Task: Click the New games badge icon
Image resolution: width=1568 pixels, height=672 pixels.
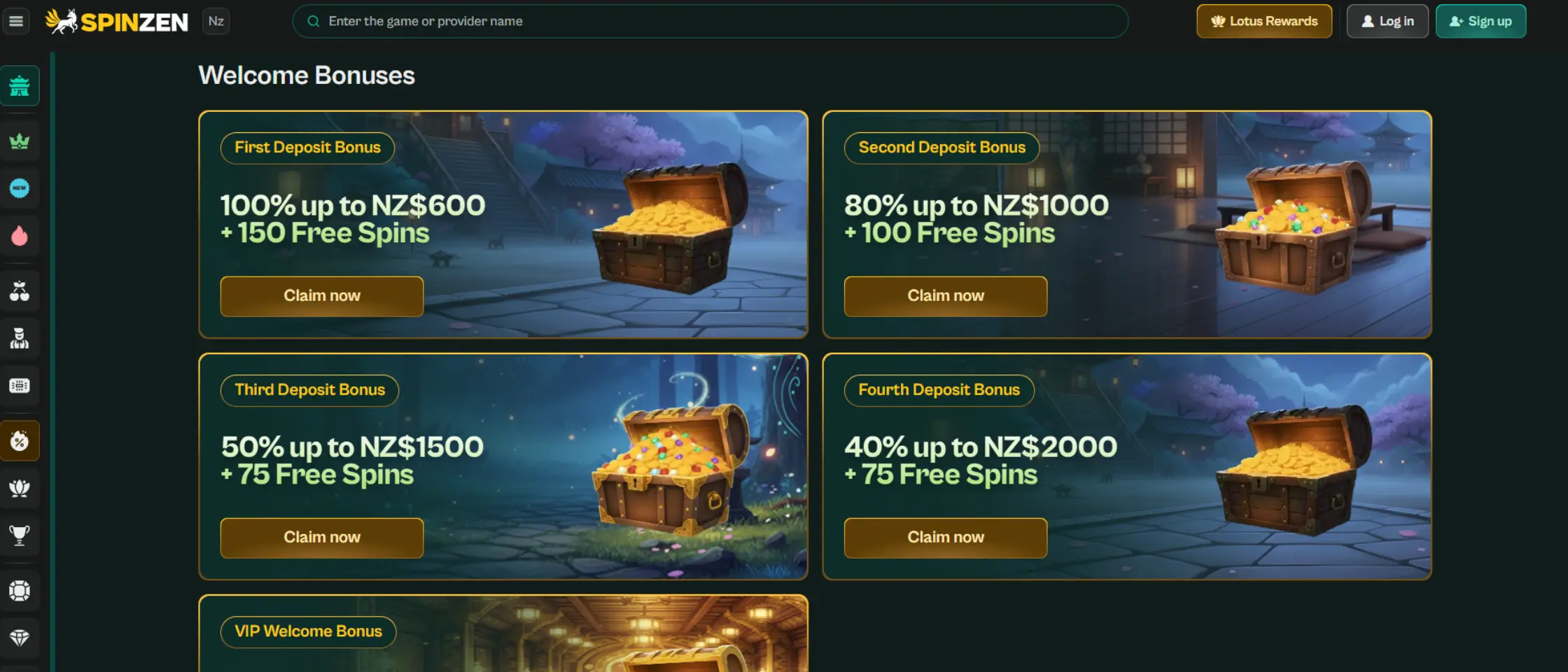Action: (19, 188)
